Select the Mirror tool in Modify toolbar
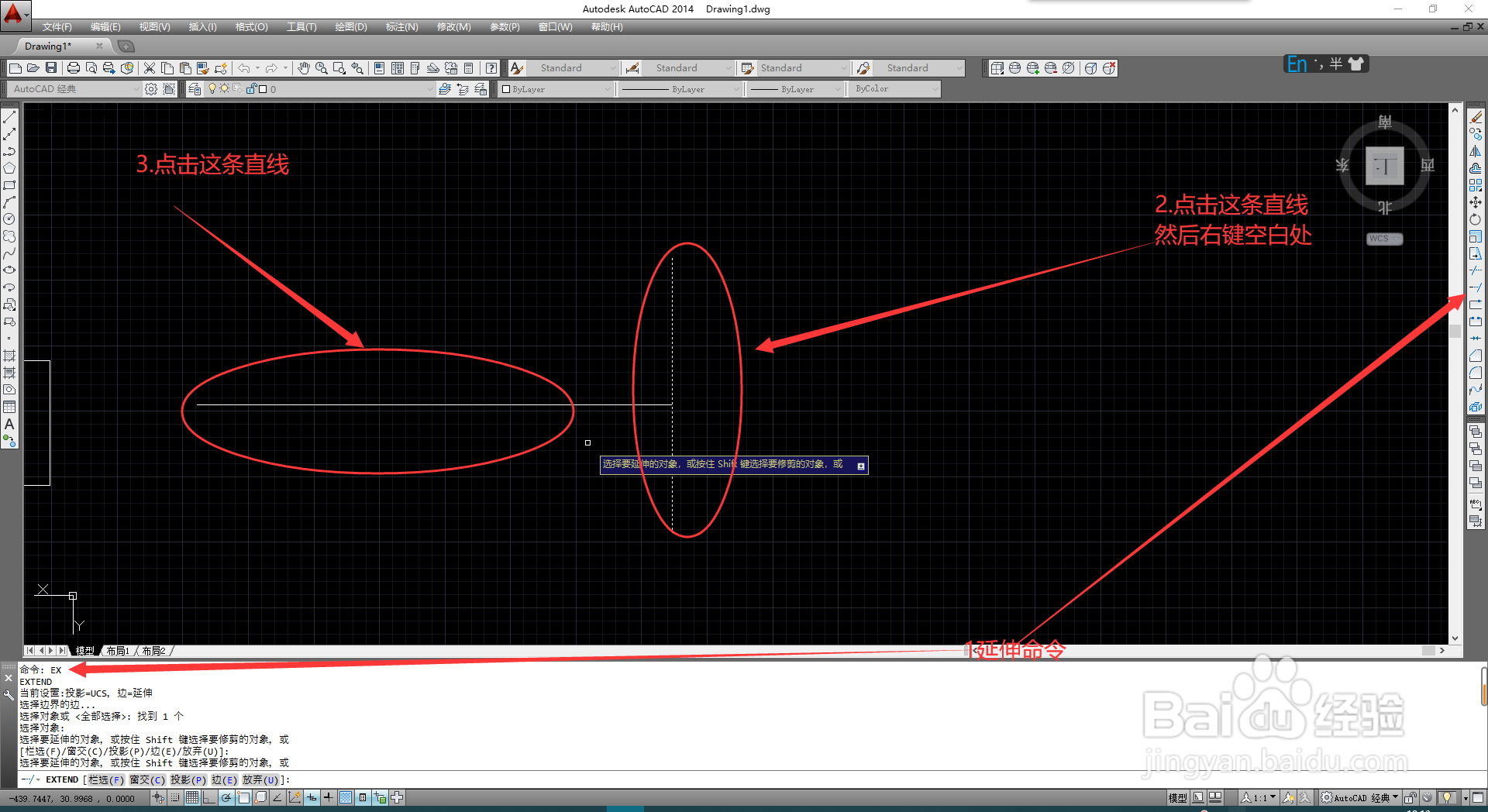 (1476, 151)
